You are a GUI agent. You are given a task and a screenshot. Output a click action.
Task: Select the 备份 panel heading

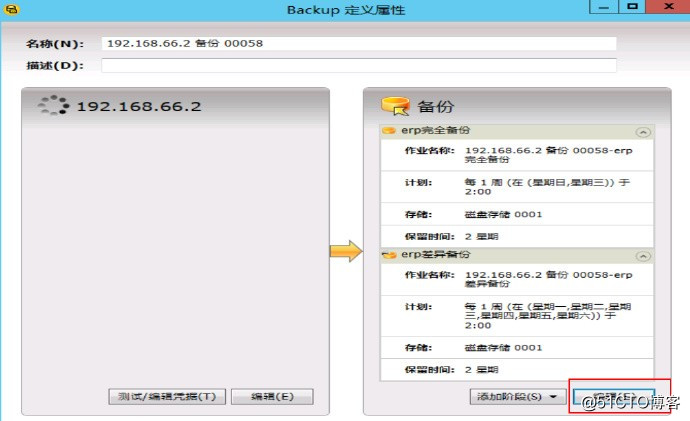pyautogui.click(x=435, y=106)
